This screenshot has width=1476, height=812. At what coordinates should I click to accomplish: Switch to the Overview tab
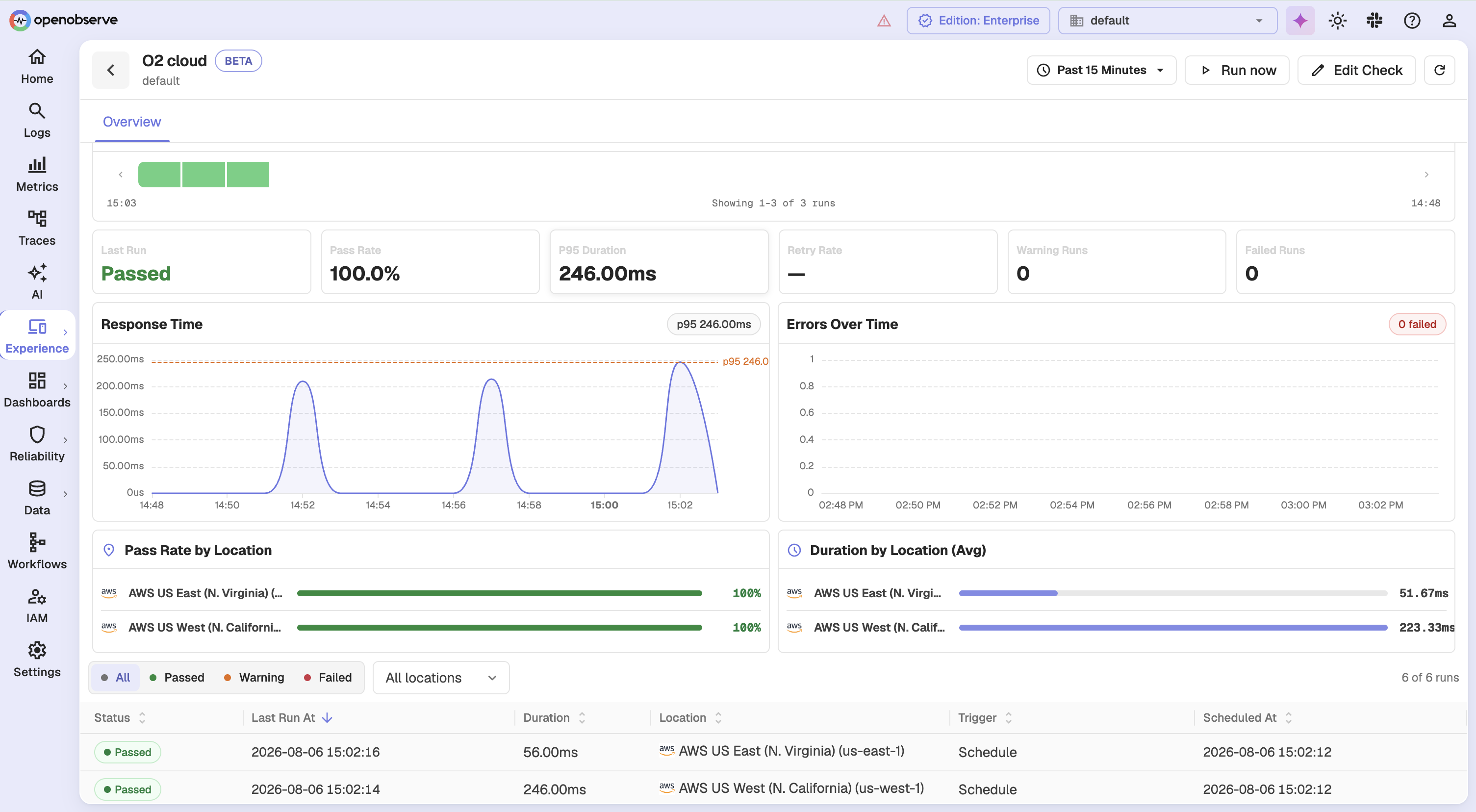pos(132,122)
